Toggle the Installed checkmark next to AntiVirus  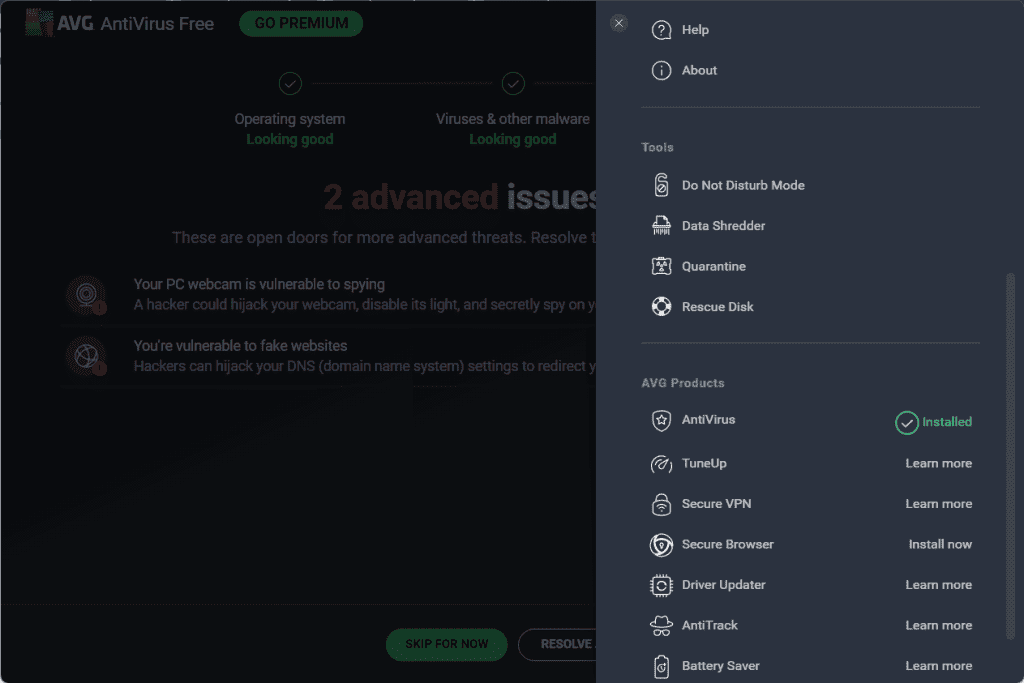[x=906, y=422]
